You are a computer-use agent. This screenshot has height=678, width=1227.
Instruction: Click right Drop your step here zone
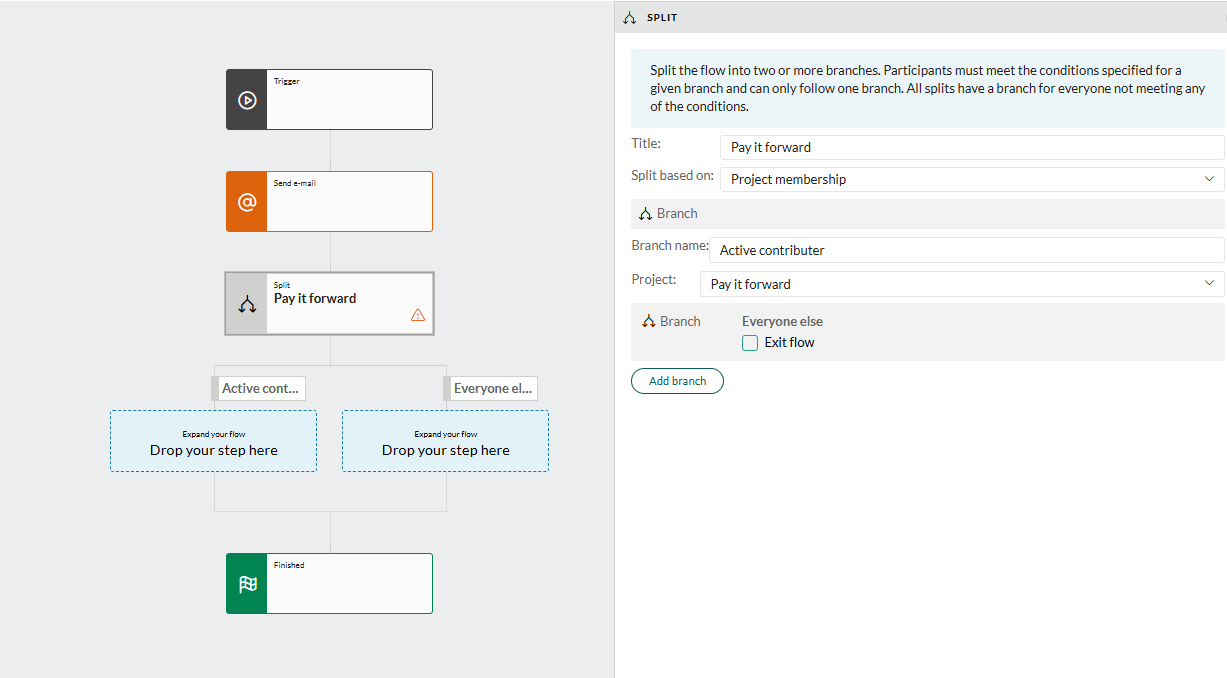click(445, 441)
